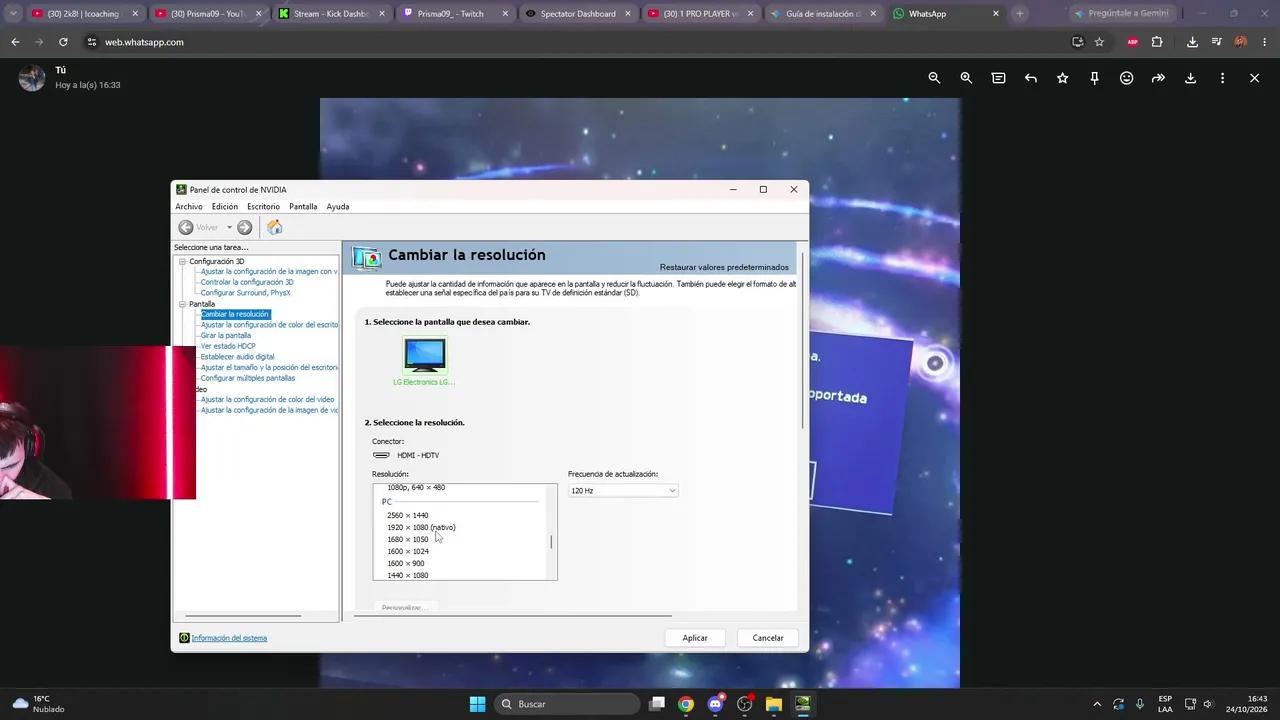Click the Aplicar button
This screenshot has height=720, width=1280.
click(695, 638)
